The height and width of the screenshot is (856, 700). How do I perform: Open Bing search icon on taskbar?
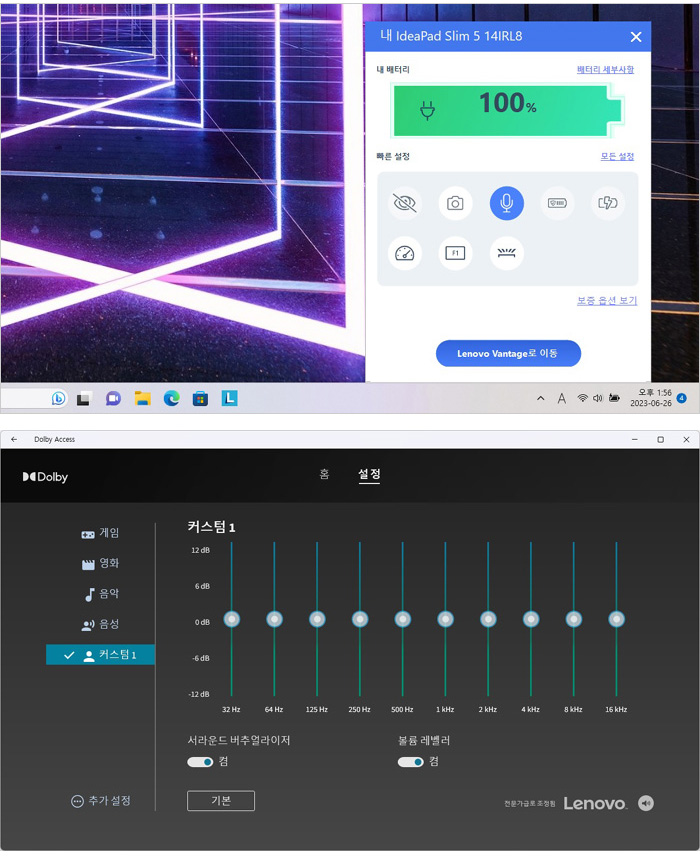point(58,399)
